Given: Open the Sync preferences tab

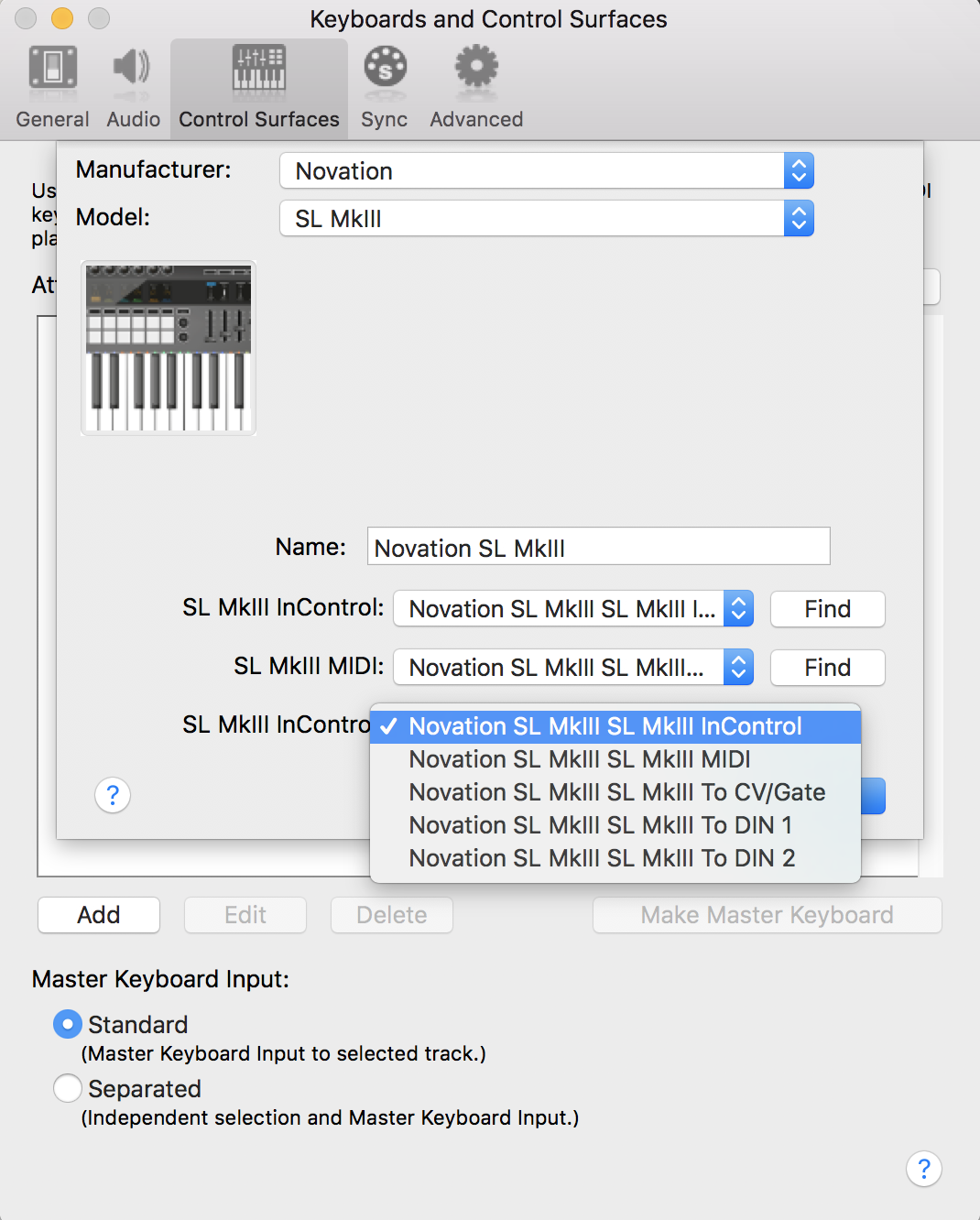Looking at the screenshot, I should coord(385,88).
